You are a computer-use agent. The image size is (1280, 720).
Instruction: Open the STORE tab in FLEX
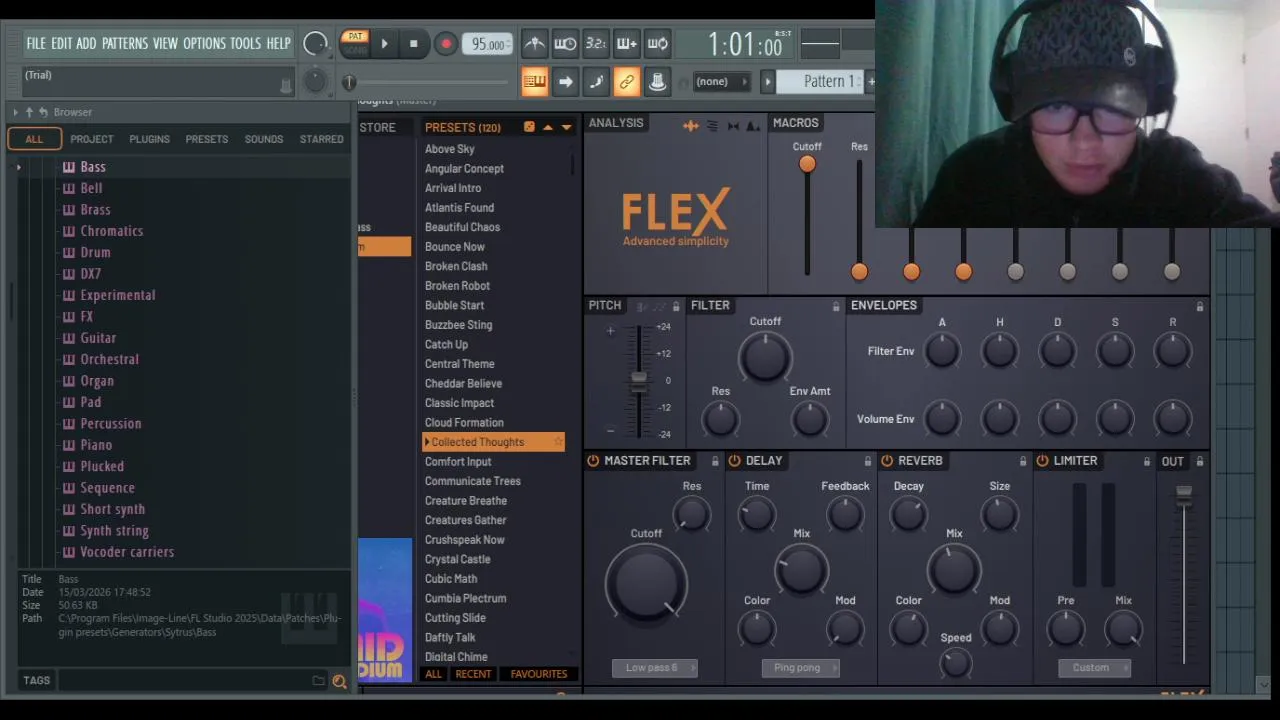coord(378,127)
